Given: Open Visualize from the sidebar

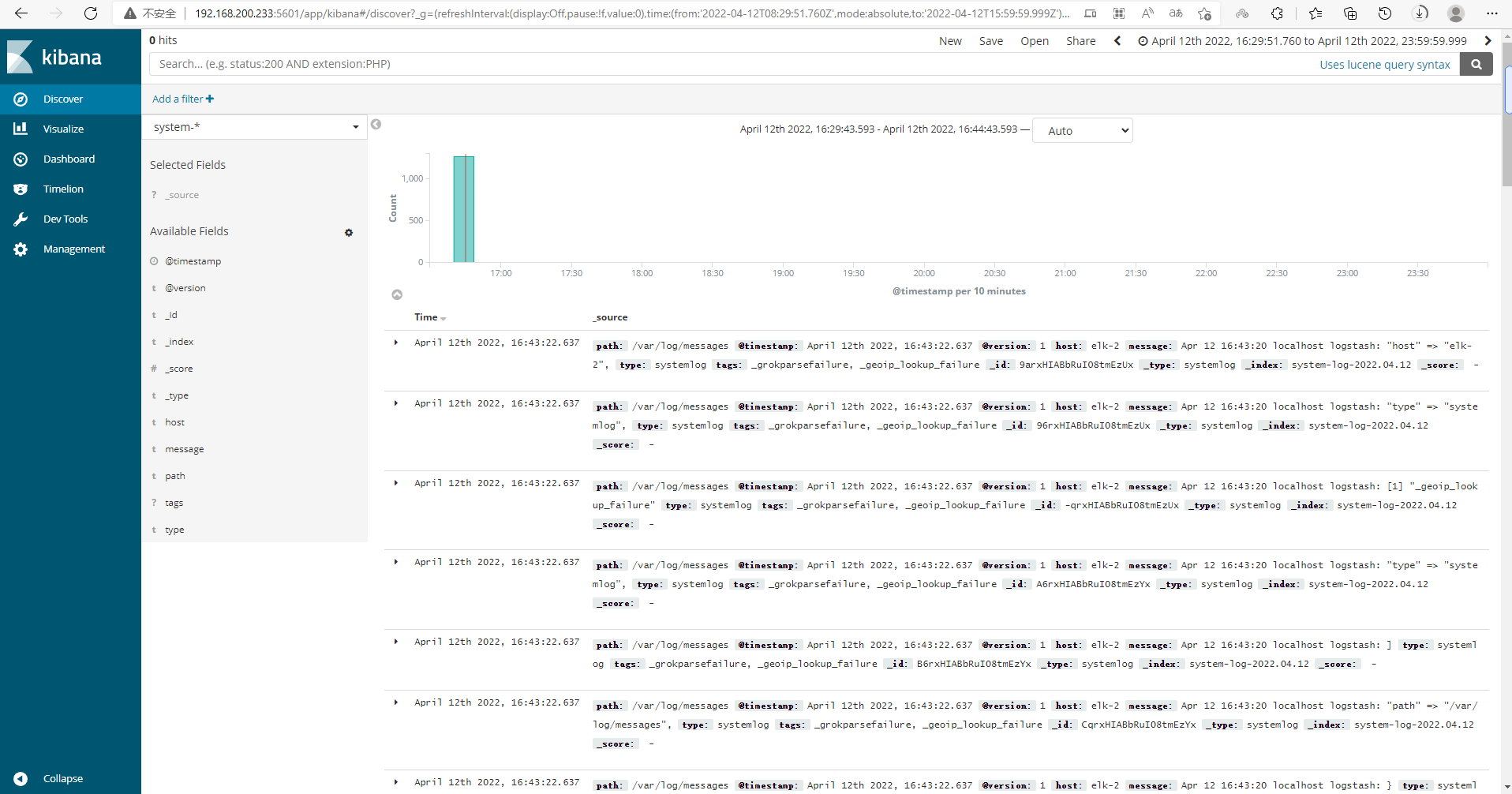Looking at the screenshot, I should [x=70, y=129].
